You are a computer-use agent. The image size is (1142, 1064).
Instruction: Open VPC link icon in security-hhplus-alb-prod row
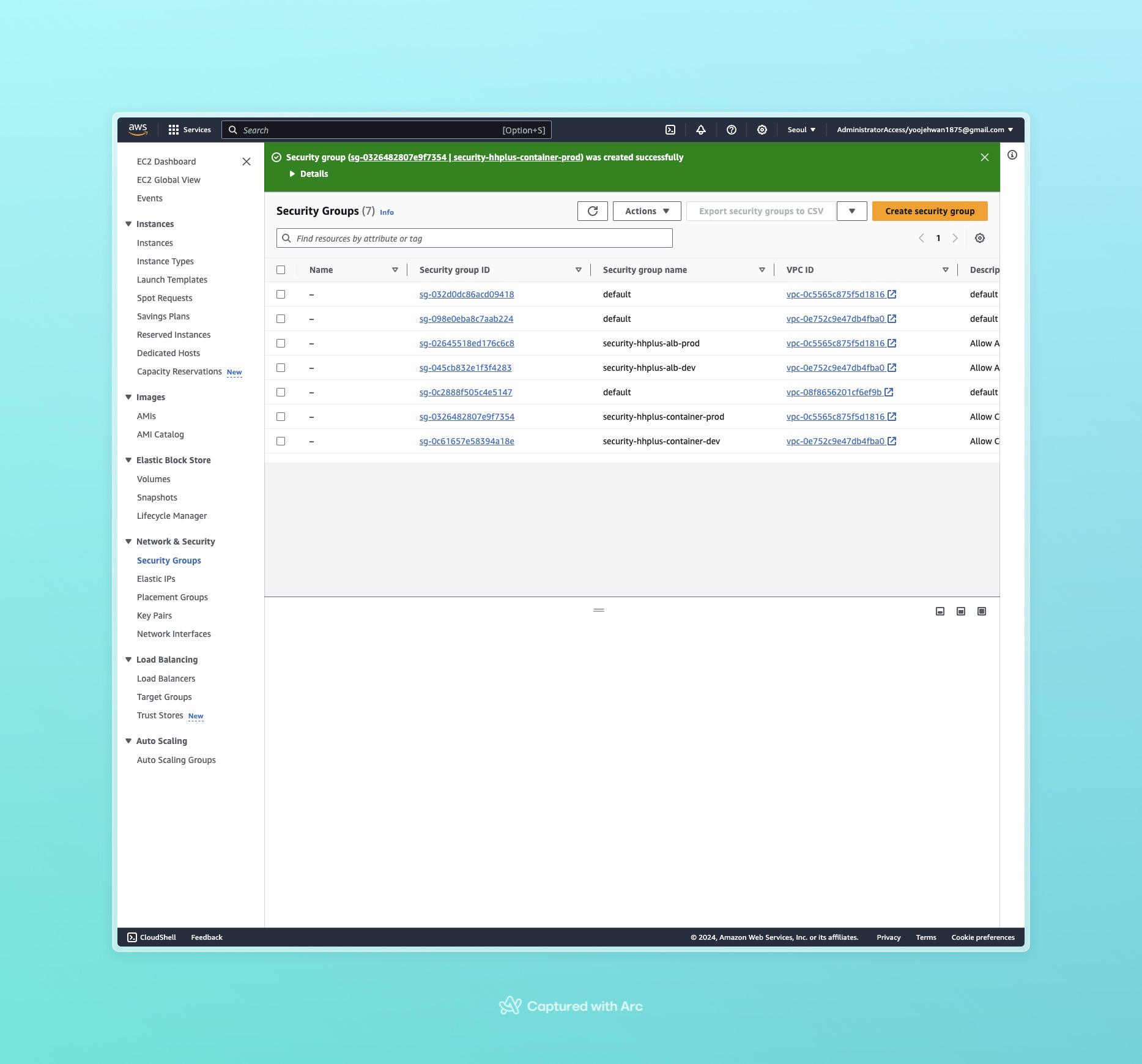click(892, 343)
